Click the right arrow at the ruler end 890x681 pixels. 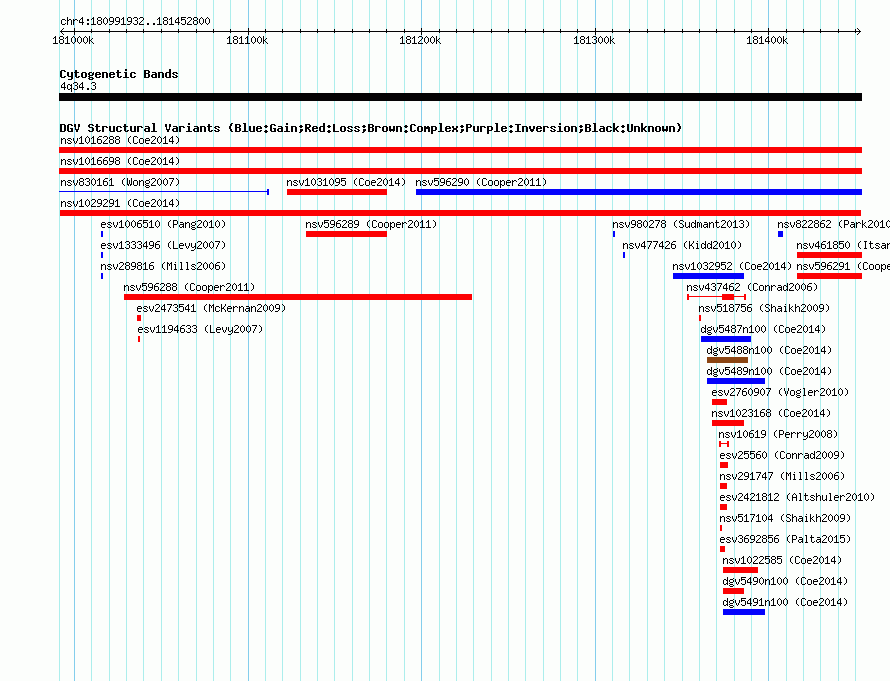pos(859,31)
